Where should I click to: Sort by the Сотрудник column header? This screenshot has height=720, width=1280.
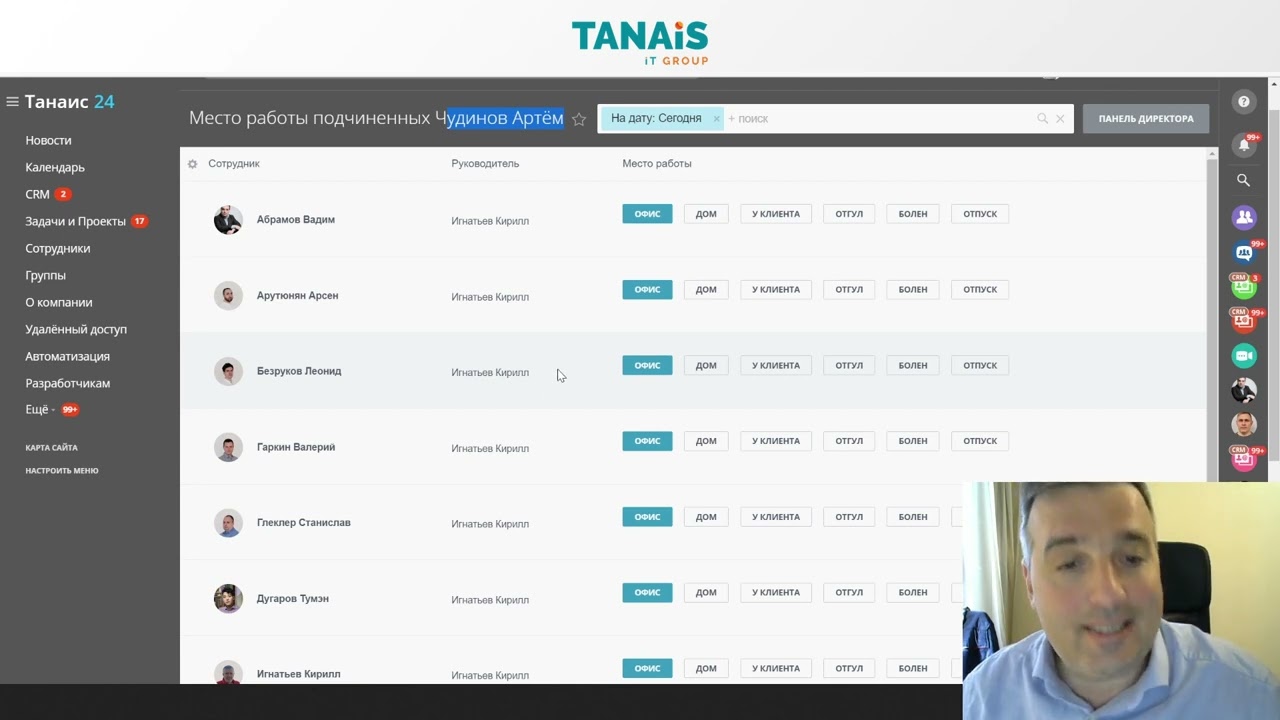point(234,164)
